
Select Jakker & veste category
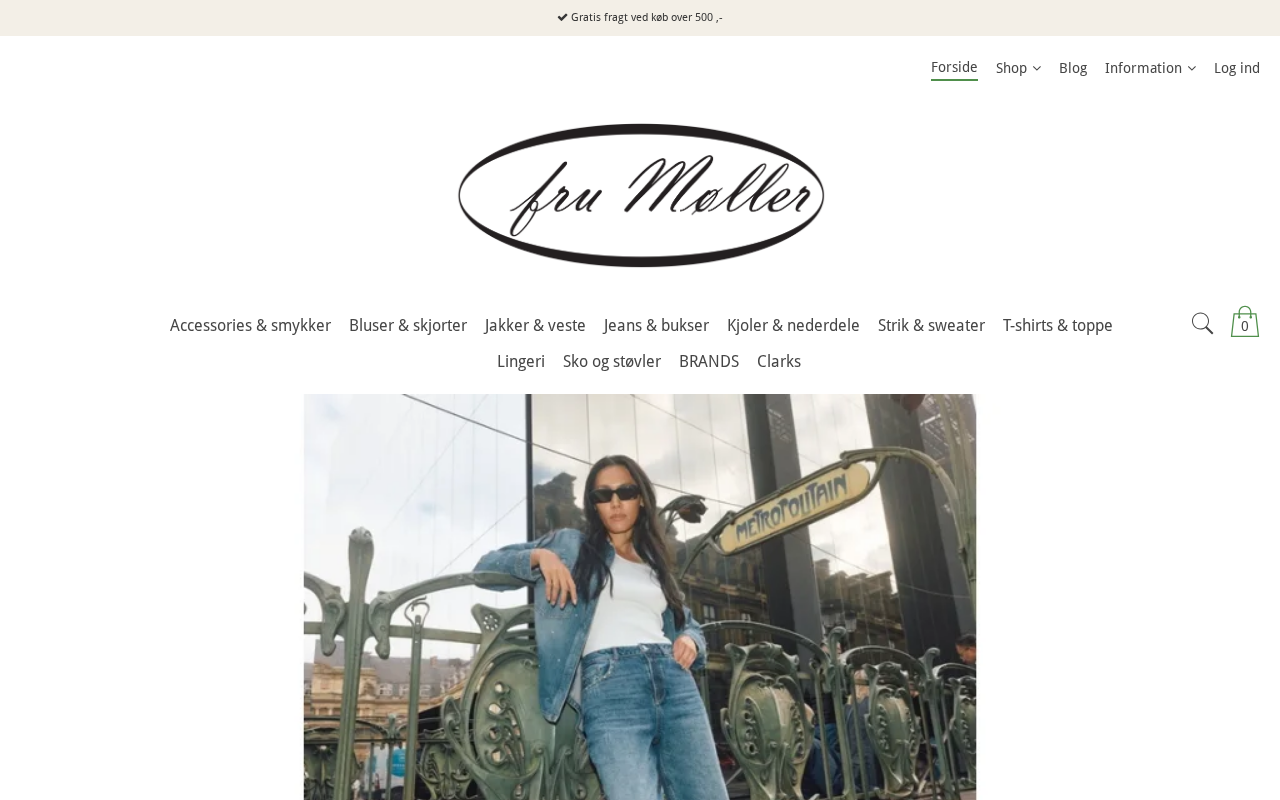click(535, 325)
